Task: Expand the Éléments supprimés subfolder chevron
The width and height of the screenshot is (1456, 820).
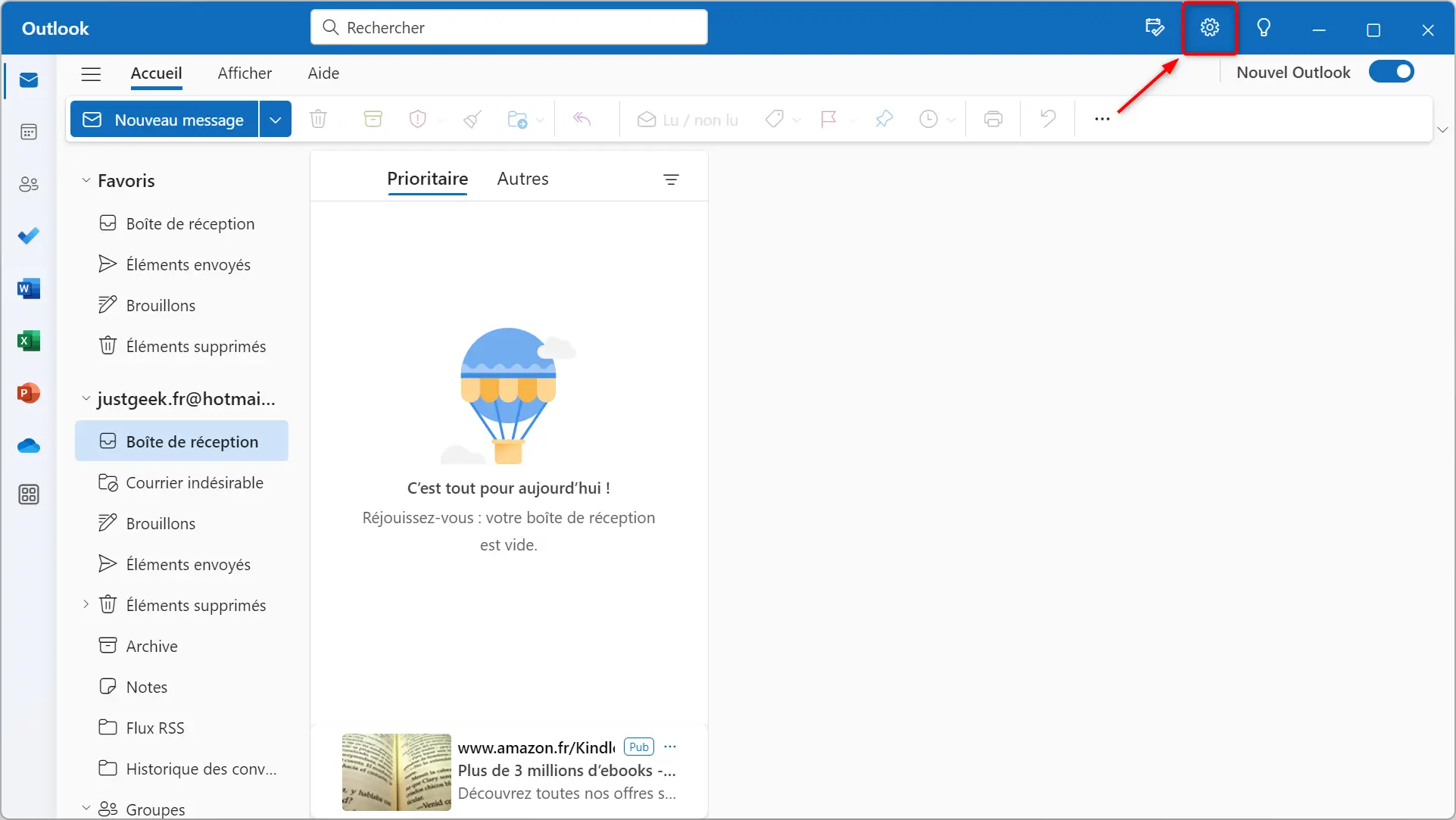Action: [86, 604]
